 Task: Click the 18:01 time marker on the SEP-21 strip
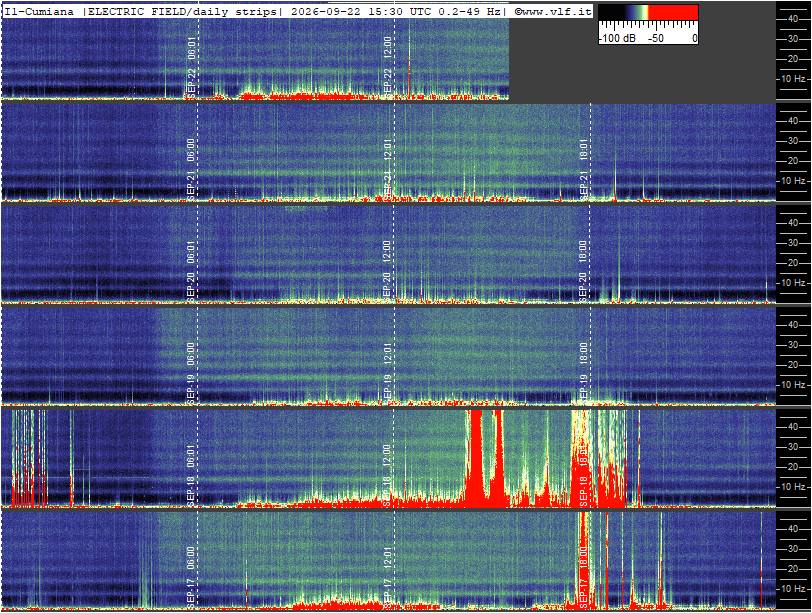(x=584, y=149)
